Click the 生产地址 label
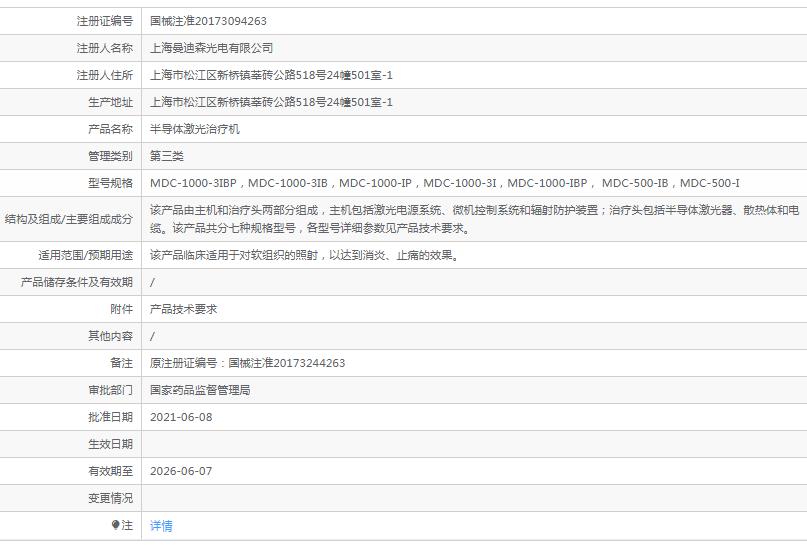807x545 pixels. pos(110,102)
